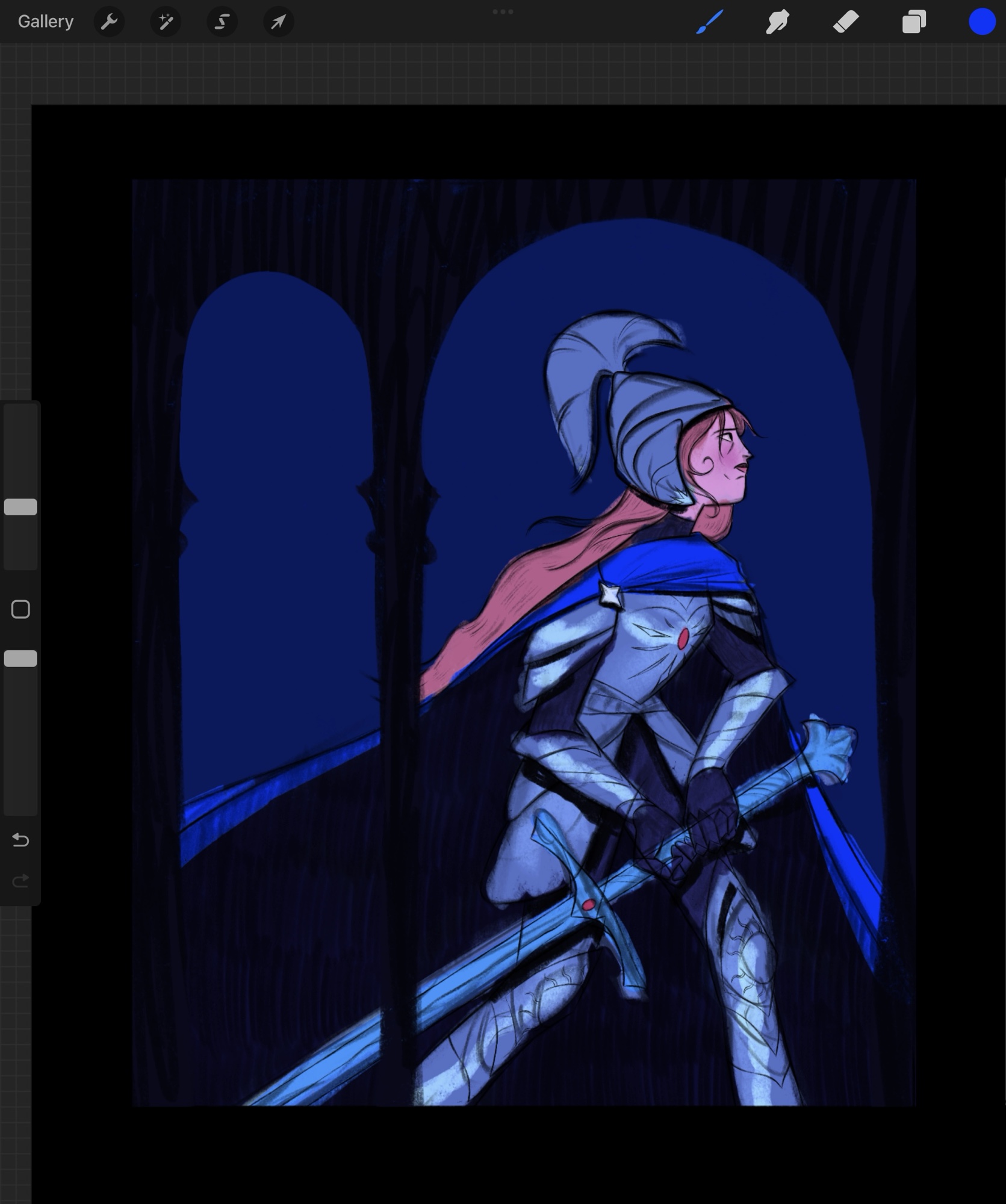Tap the red gem on the sword
Screen dimensions: 1006x1204
[x=588, y=905]
